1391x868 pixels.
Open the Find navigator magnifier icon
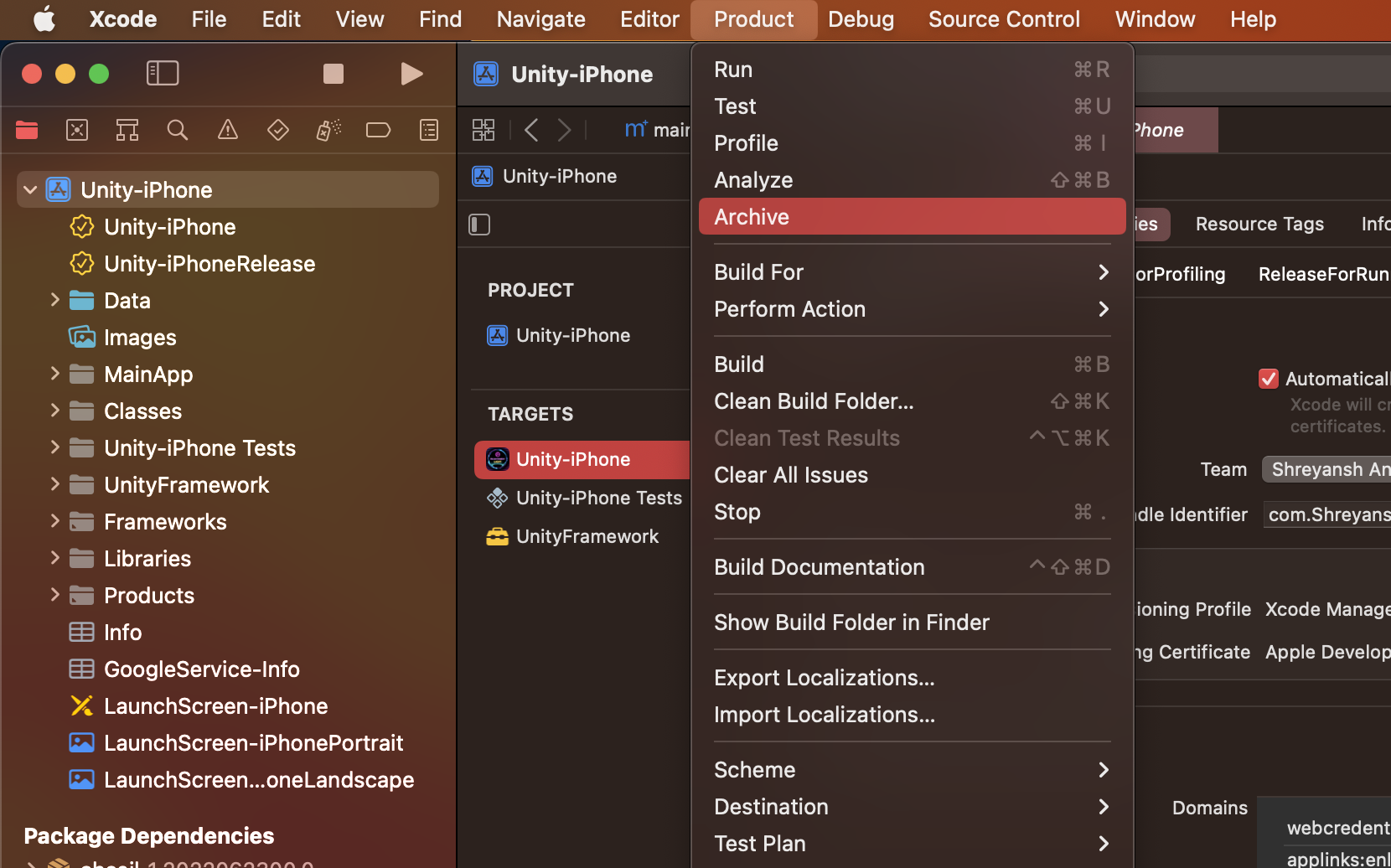(177, 130)
